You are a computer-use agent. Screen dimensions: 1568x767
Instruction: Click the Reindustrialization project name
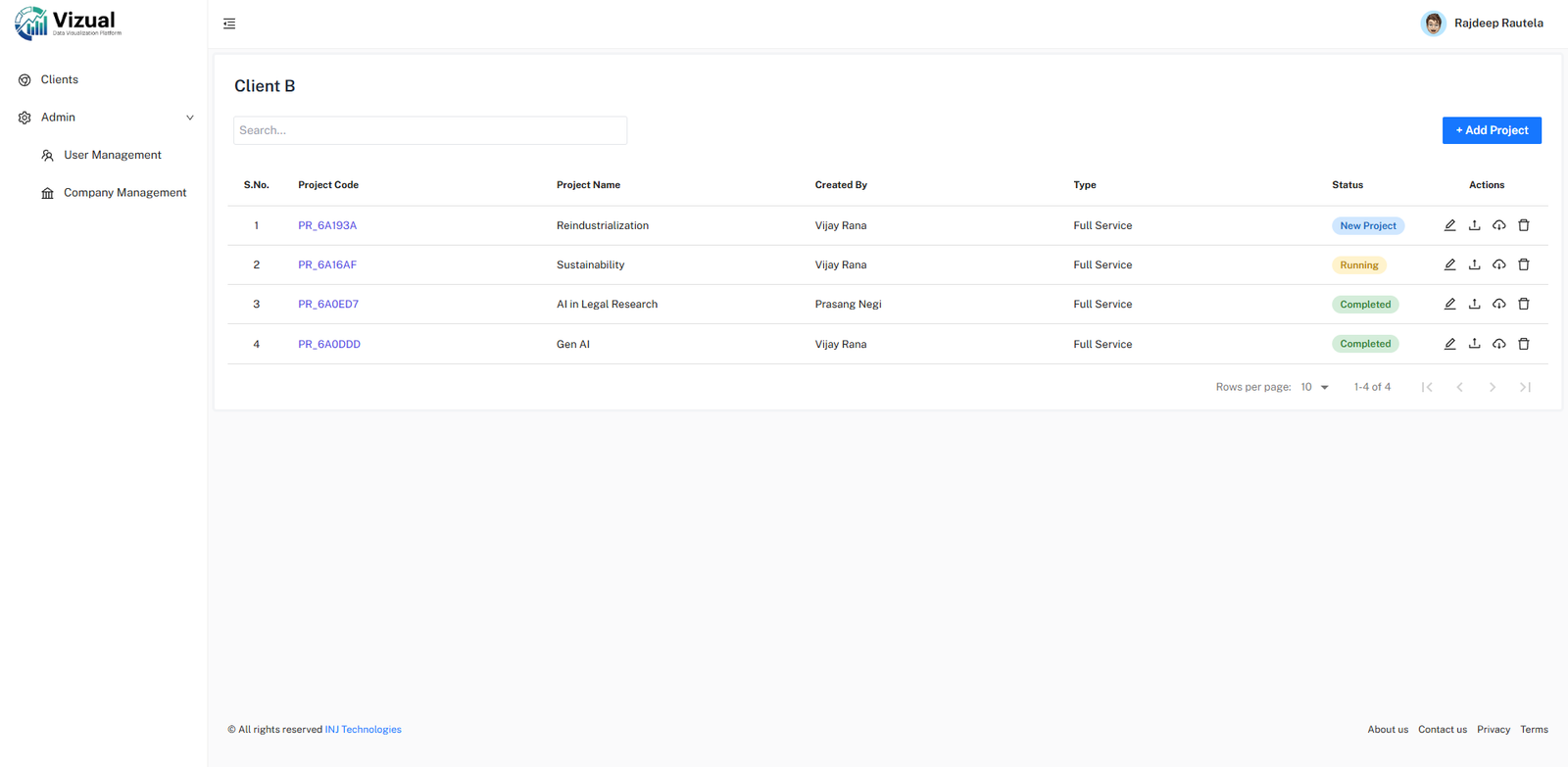pyautogui.click(x=603, y=225)
